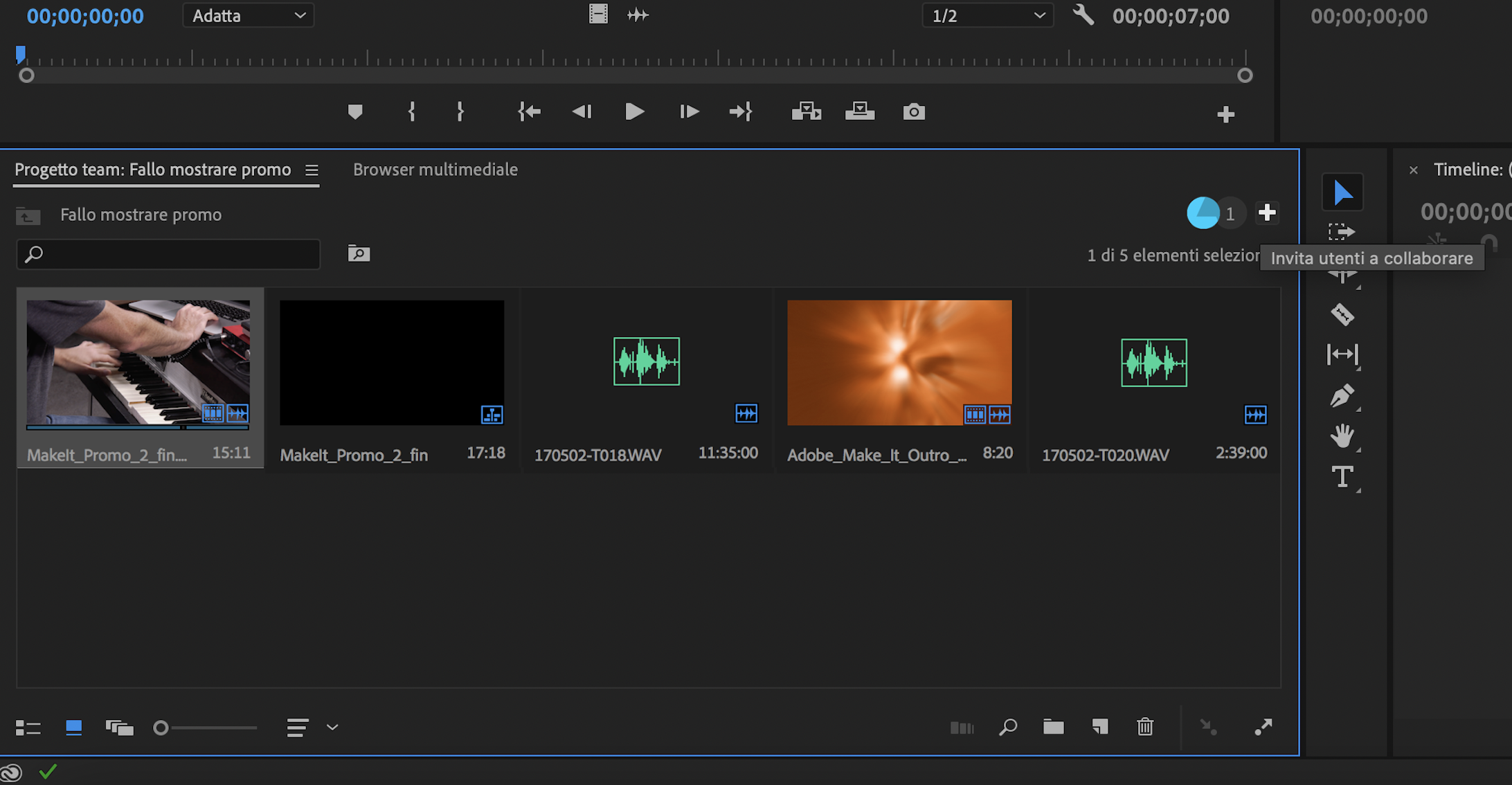The image size is (1512, 785).
Task: Switch to Browser multimediale tab
Action: point(435,170)
